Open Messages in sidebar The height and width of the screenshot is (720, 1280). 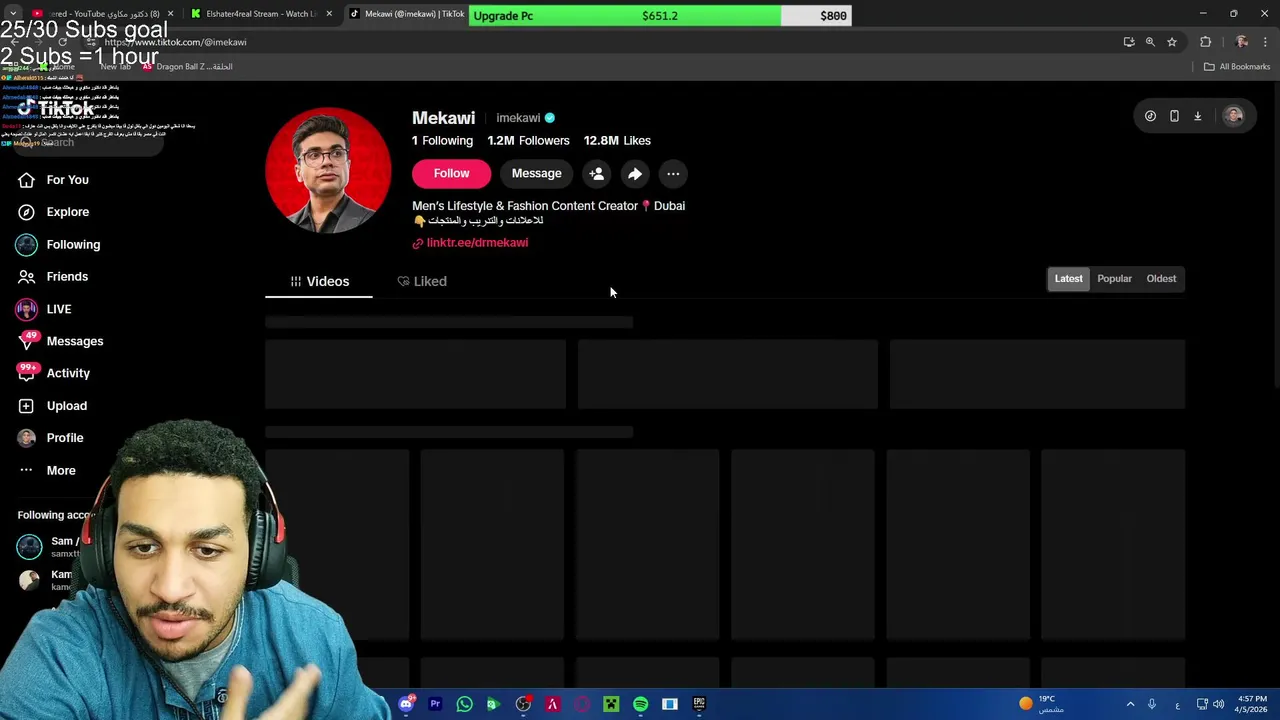74,341
